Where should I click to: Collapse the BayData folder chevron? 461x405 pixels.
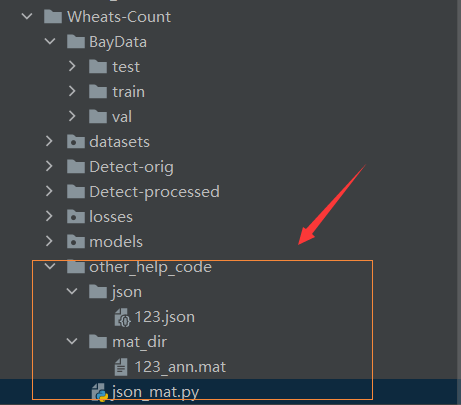click(50, 41)
